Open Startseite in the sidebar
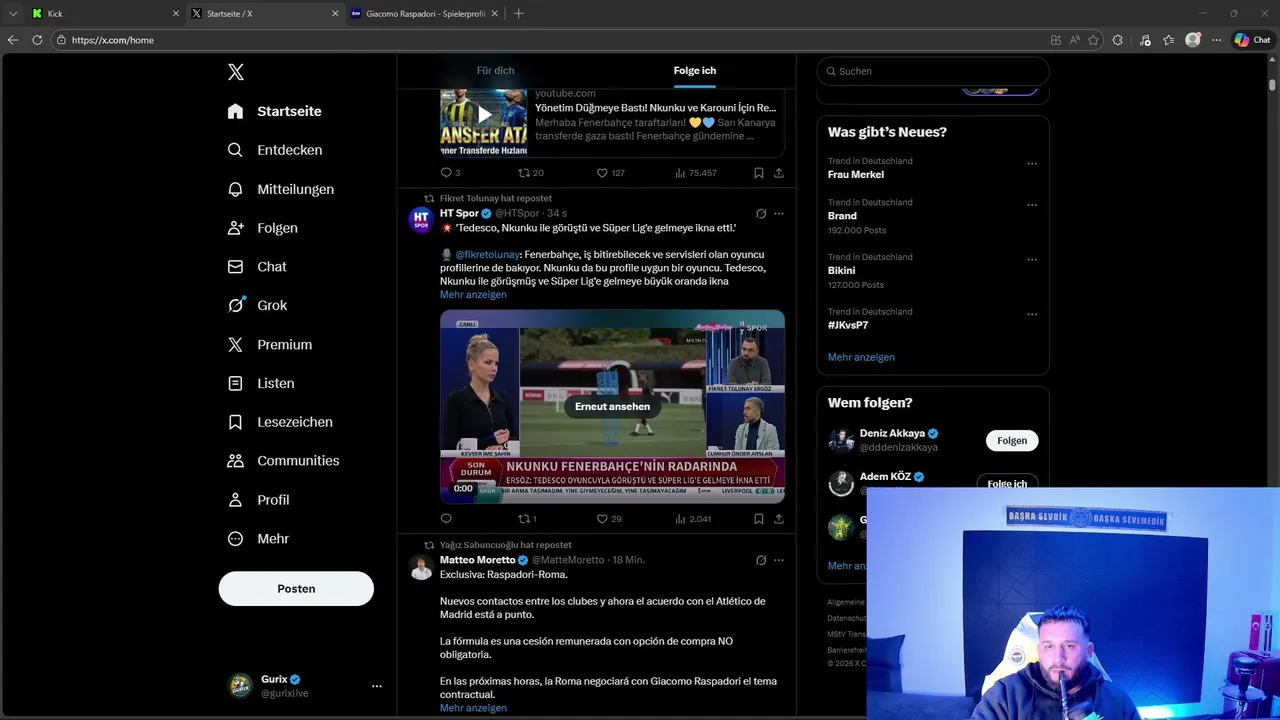Image resolution: width=1280 pixels, height=720 pixels. pyautogui.click(x=275, y=111)
